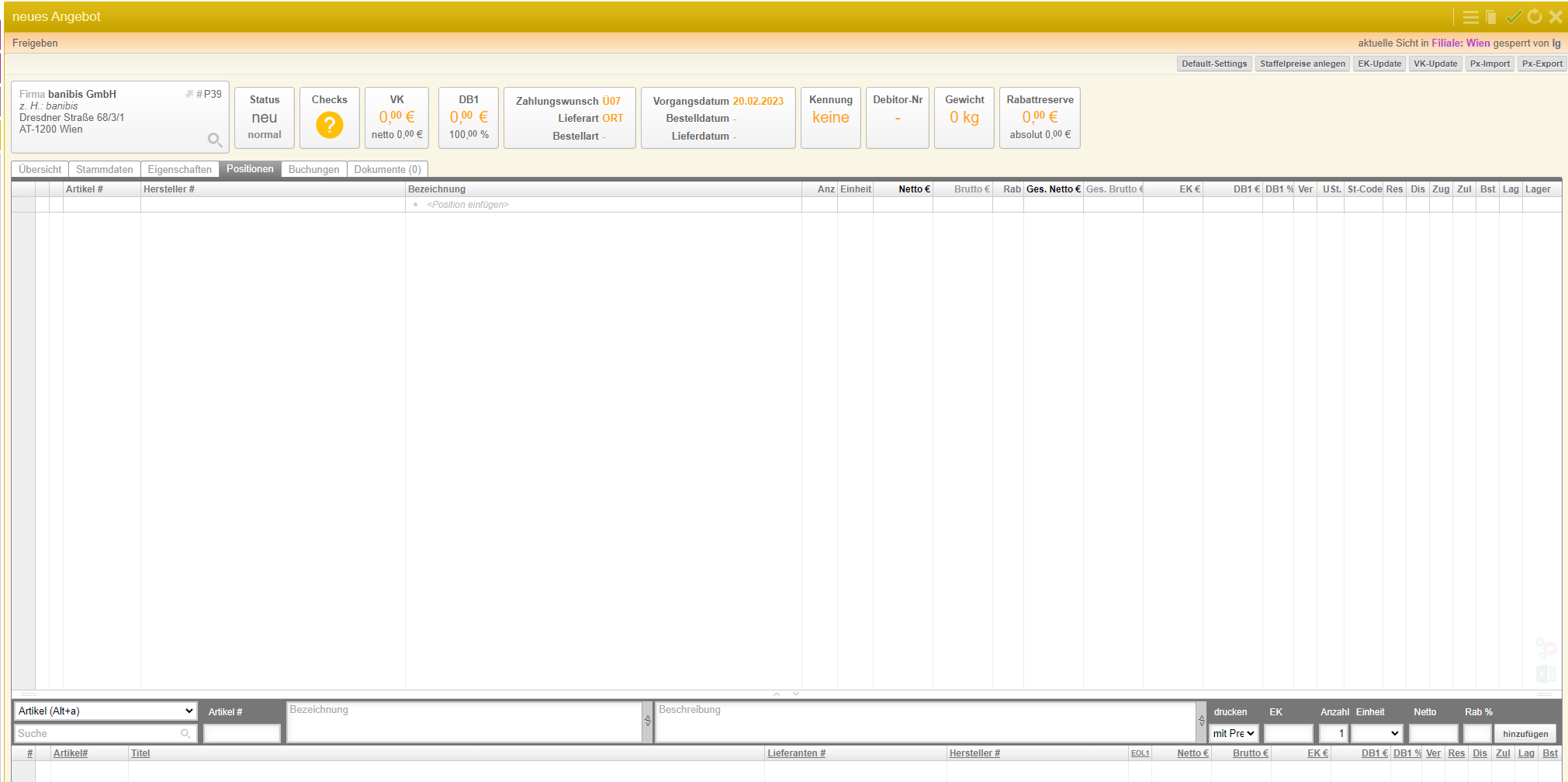Click the Anzahl input field showing 1
This screenshot has width=1568, height=782.
point(1333,733)
